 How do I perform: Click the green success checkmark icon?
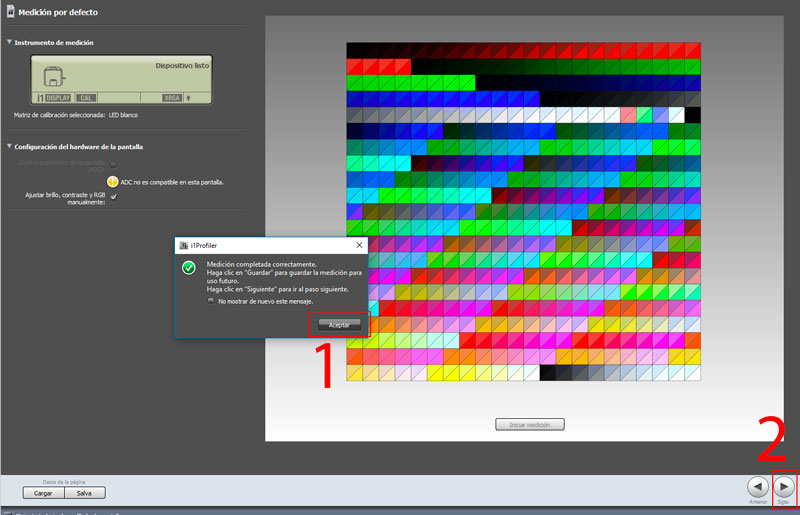[188, 268]
